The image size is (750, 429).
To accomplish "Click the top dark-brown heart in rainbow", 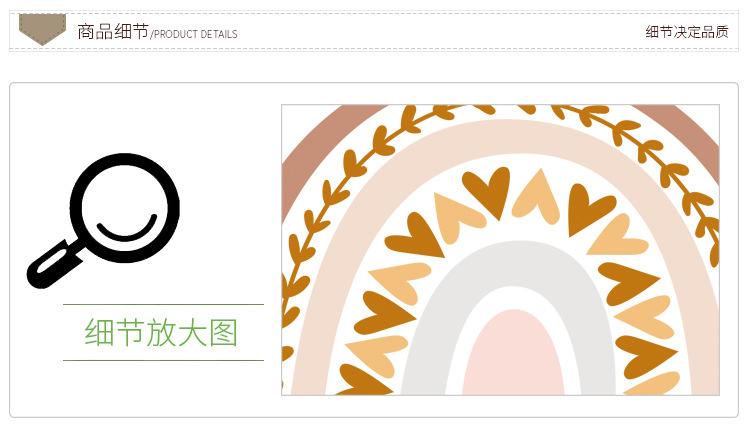I will (x=487, y=191).
